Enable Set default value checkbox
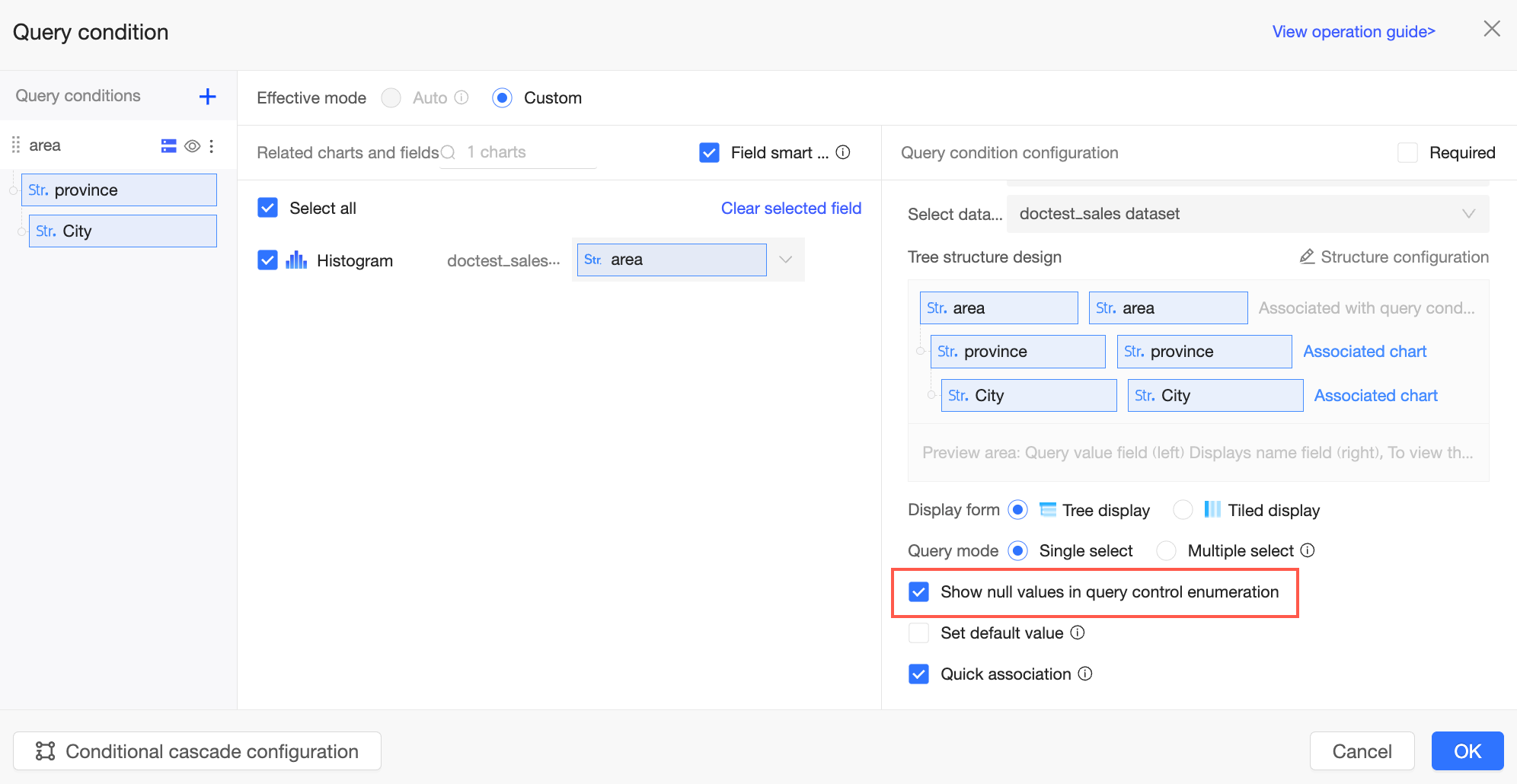Viewport: 1517px width, 784px height. [919, 633]
